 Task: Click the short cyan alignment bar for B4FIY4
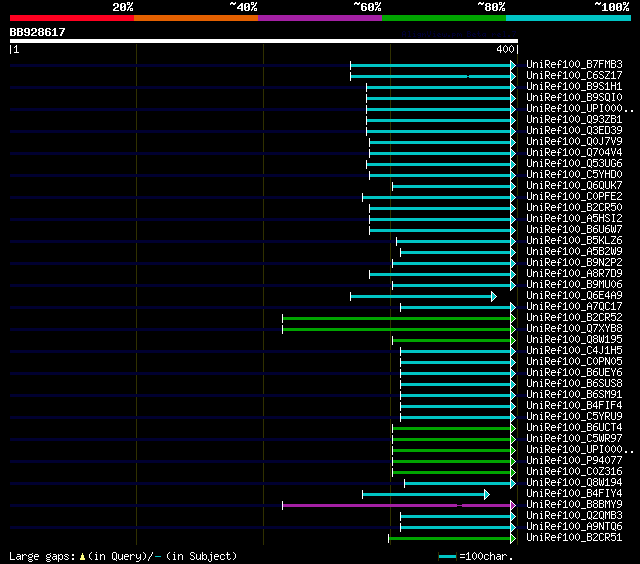pos(424,495)
